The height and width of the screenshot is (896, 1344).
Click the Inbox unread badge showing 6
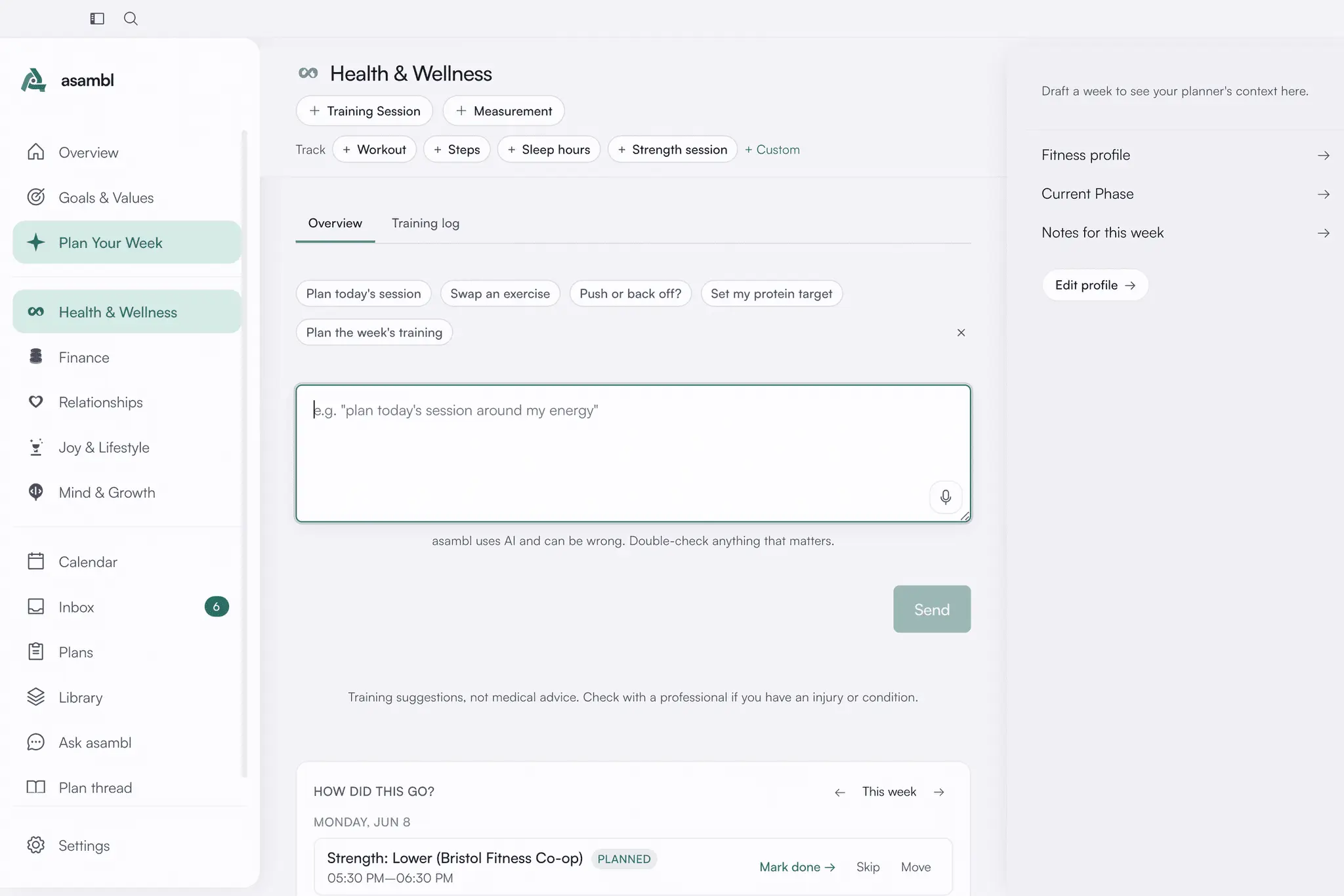pos(217,607)
